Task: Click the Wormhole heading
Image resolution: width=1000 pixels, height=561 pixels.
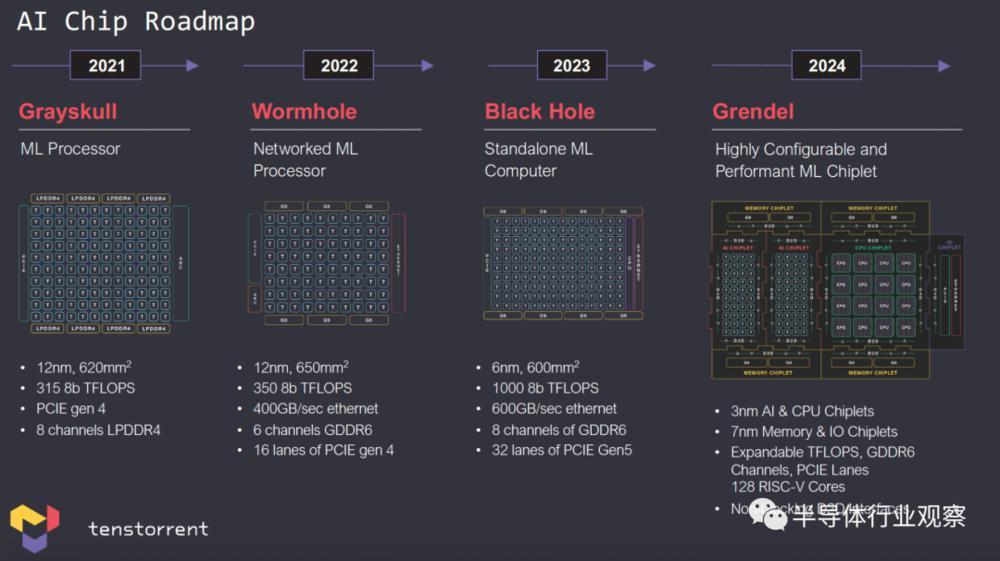Action: coord(304,112)
